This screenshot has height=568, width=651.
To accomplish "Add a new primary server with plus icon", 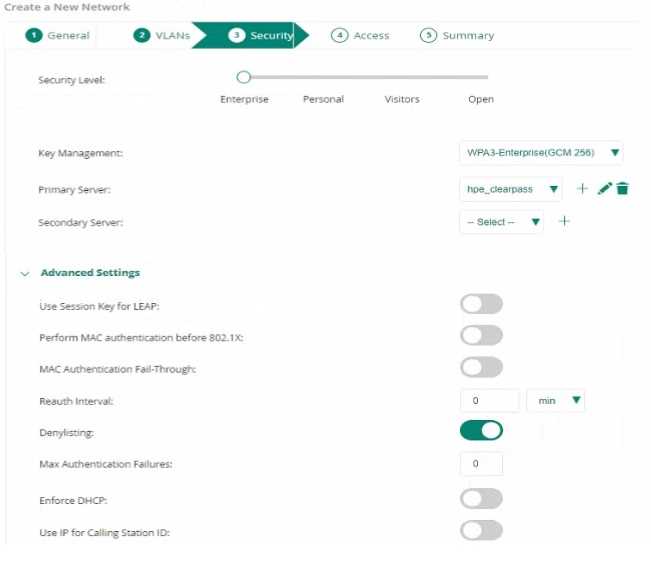I will click(x=583, y=189).
